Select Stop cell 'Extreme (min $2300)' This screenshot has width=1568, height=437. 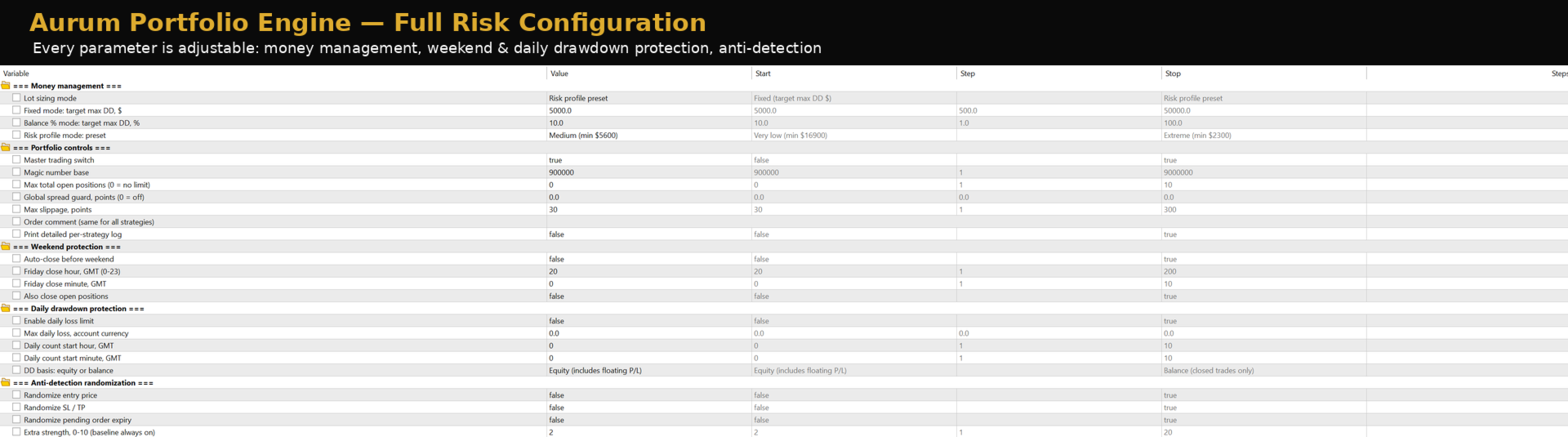tap(1264, 136)
